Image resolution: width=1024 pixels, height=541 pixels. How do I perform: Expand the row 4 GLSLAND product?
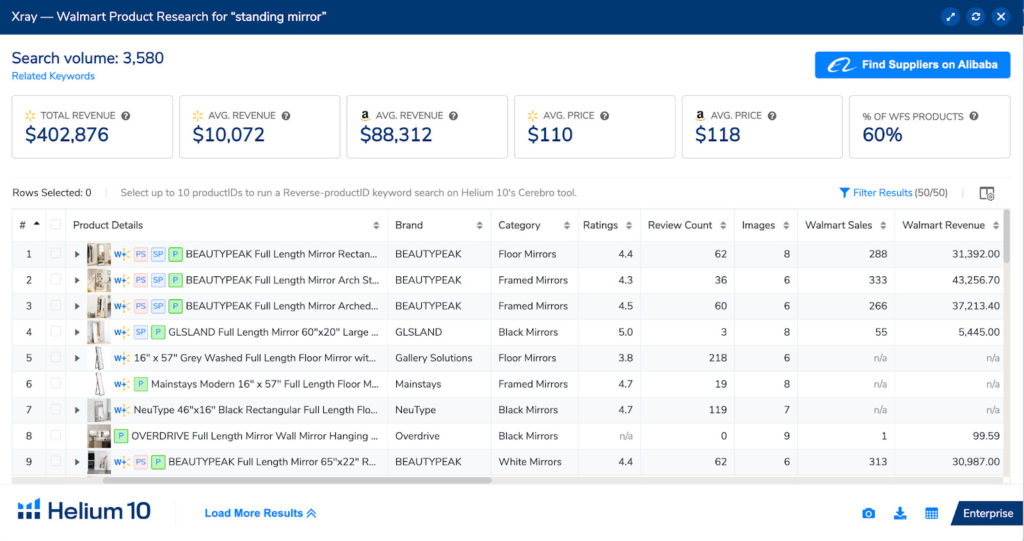[x=77, y=332]
